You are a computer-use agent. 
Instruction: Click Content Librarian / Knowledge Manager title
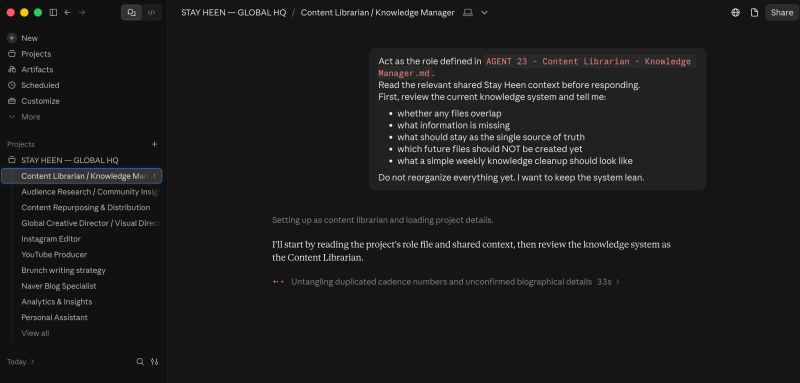[378, 13]
